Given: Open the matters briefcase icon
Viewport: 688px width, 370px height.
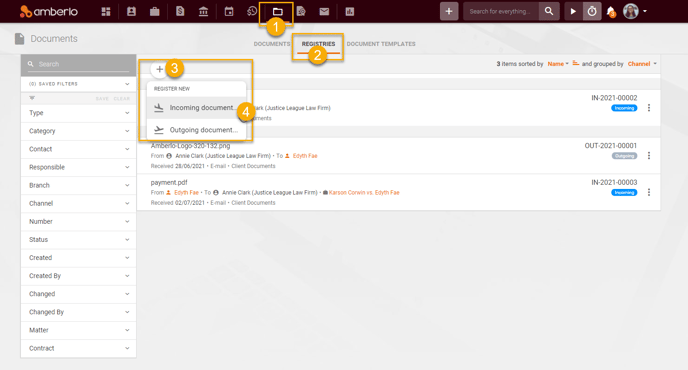Looking at the screenshot, I should point(154,11).
